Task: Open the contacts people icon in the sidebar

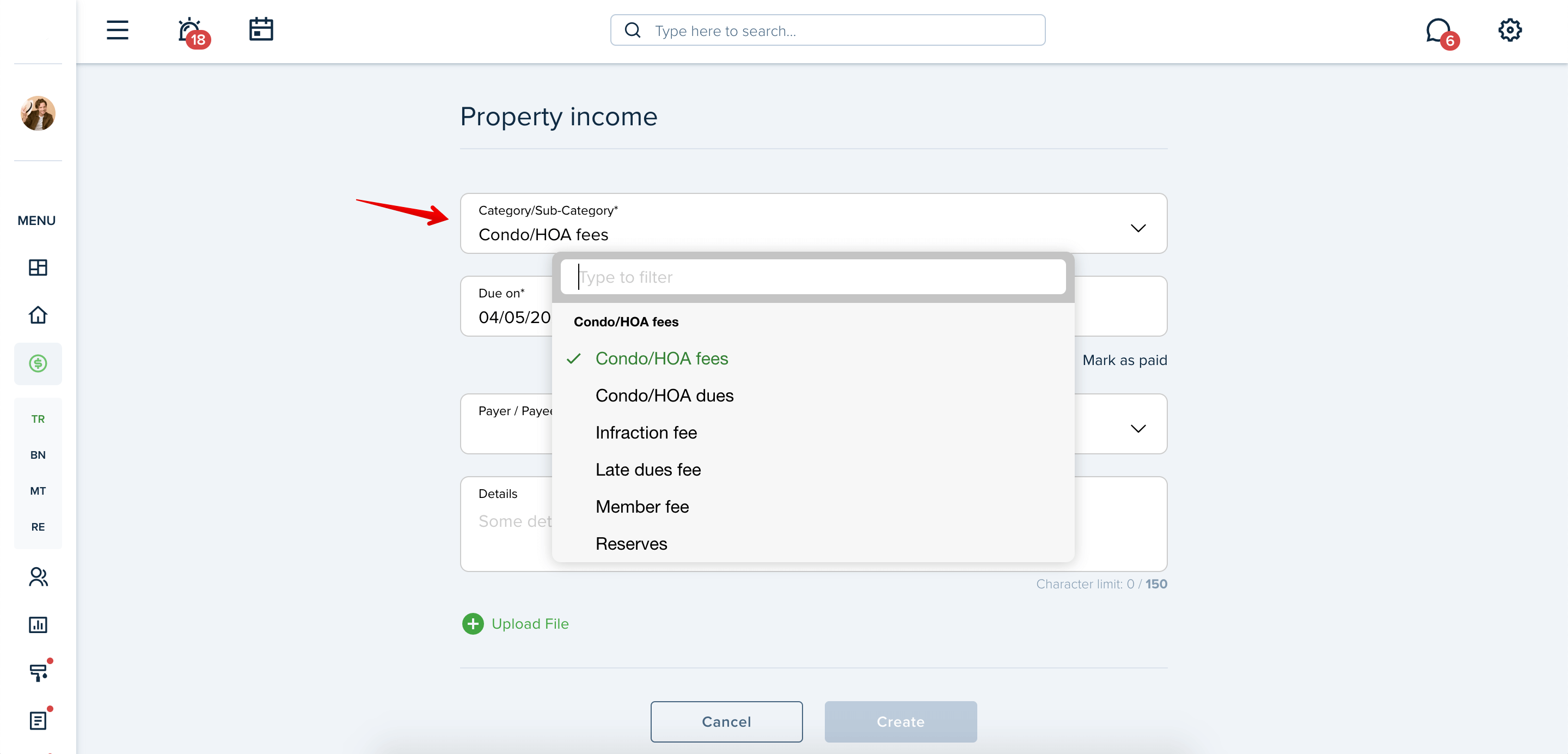Action: coord(38,577)
